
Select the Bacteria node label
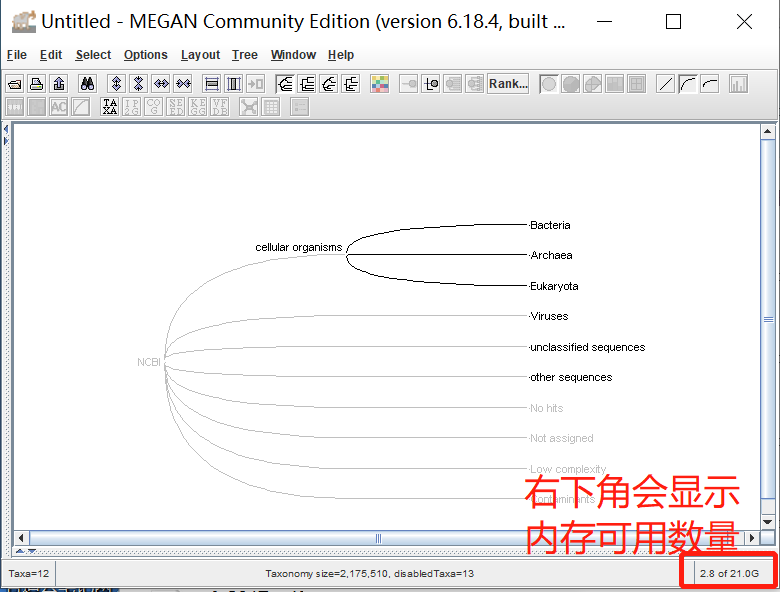coord(550,225)
